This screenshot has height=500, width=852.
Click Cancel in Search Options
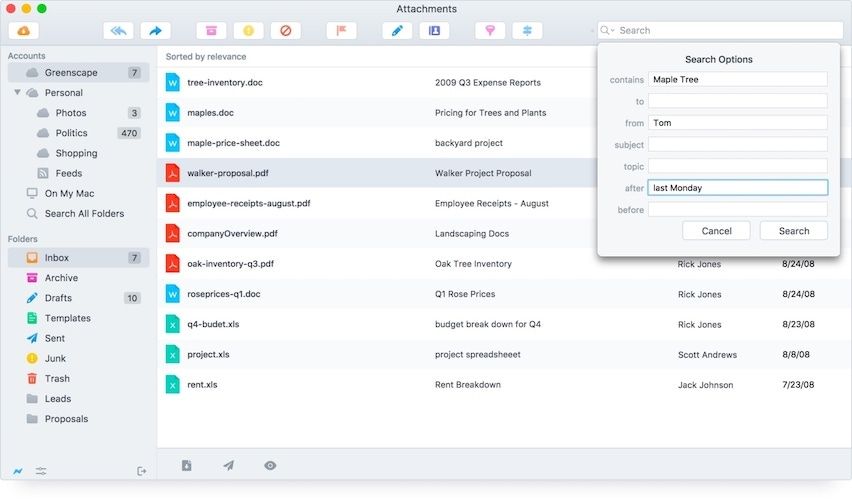click(716, 231)
